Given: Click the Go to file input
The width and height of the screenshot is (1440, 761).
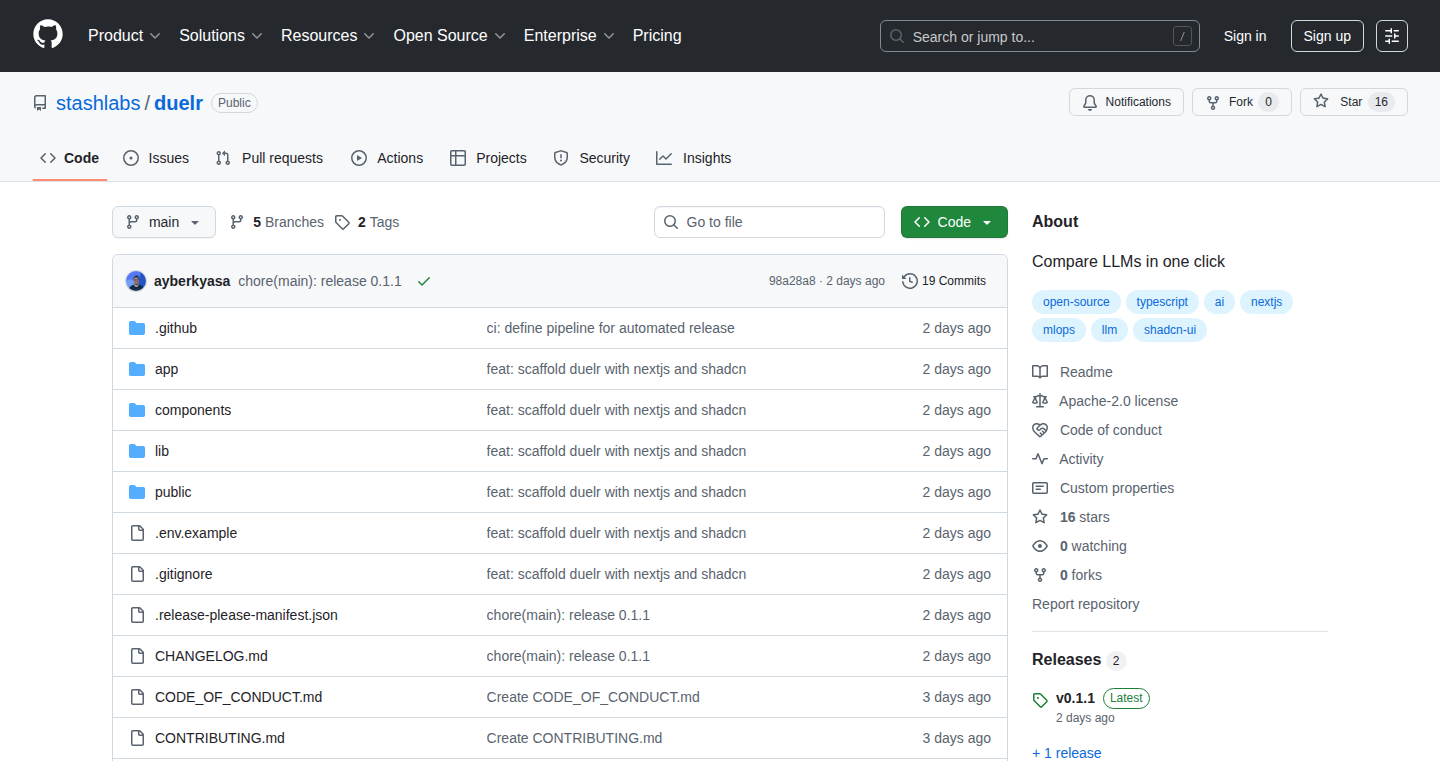Looking at the screenshot, I should click(770, 222).
